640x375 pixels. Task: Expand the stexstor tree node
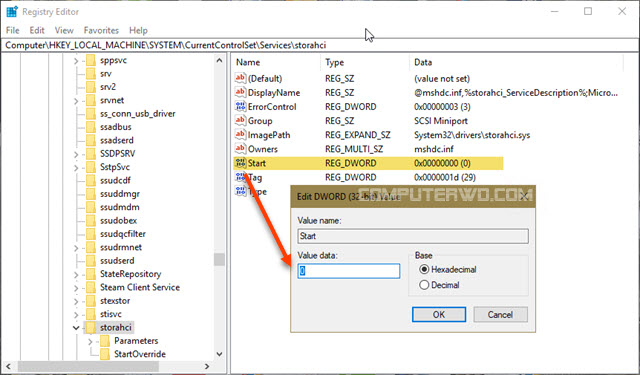click(x=76, y=302)
